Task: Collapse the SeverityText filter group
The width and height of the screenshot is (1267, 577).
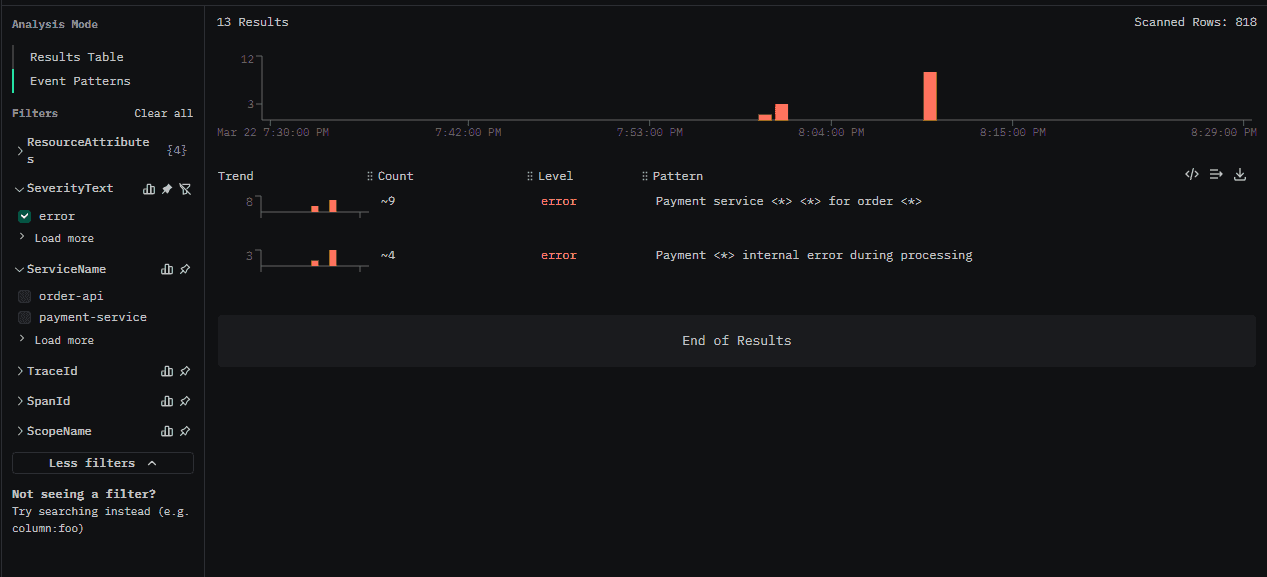Action: point(20,189)
